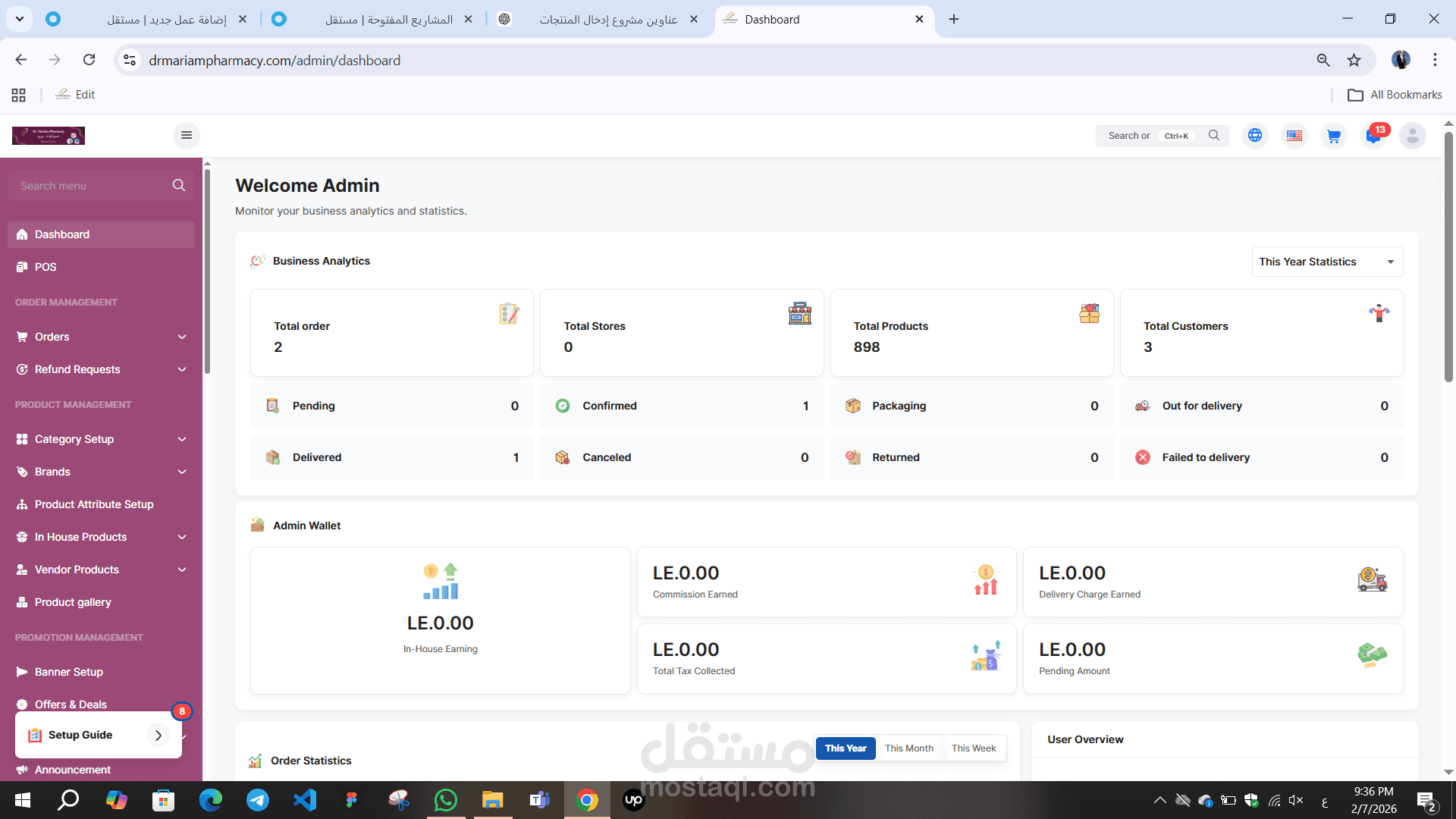
Task: Switch statistics to This Week
Action: pyautogui.click(x=973, y=748)
